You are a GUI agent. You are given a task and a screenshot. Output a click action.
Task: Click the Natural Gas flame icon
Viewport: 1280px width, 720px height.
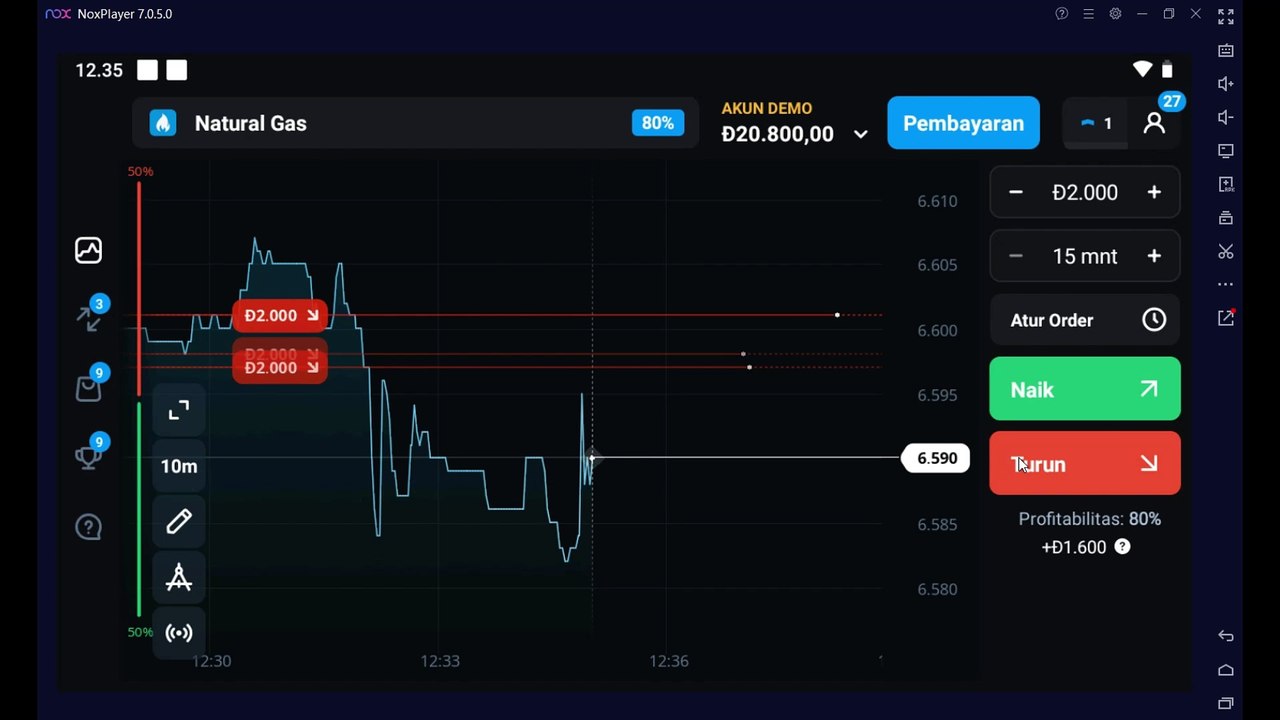pos(163,123)
